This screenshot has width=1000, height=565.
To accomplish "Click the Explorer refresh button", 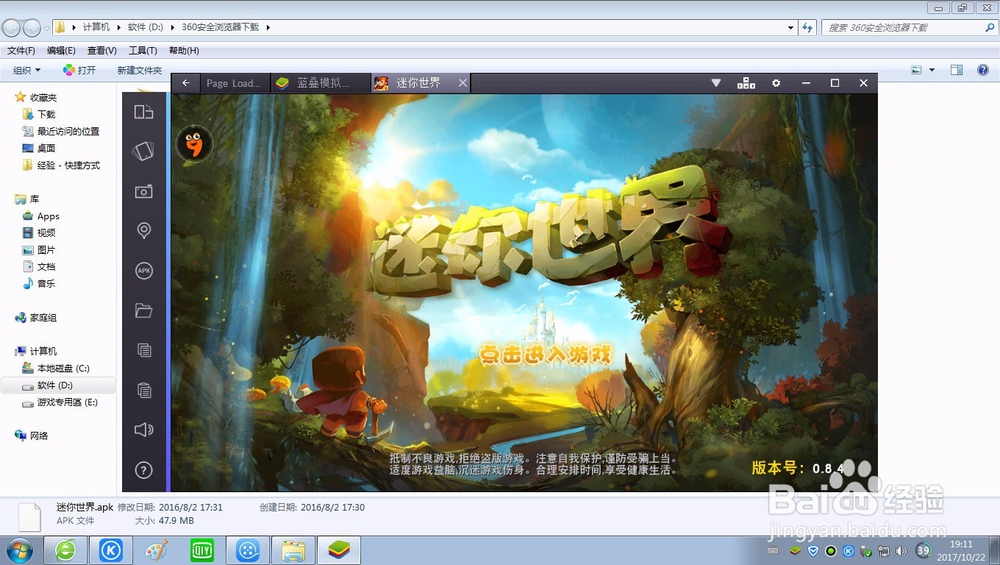I will click(807, 27).
